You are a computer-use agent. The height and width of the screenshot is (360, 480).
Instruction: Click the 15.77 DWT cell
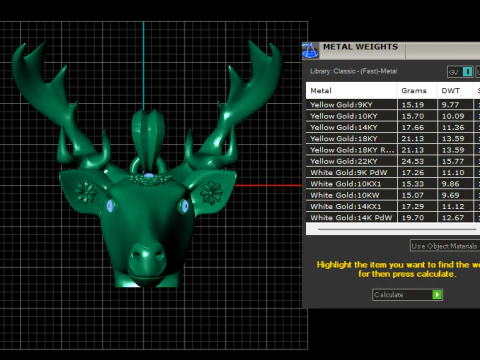455,161
